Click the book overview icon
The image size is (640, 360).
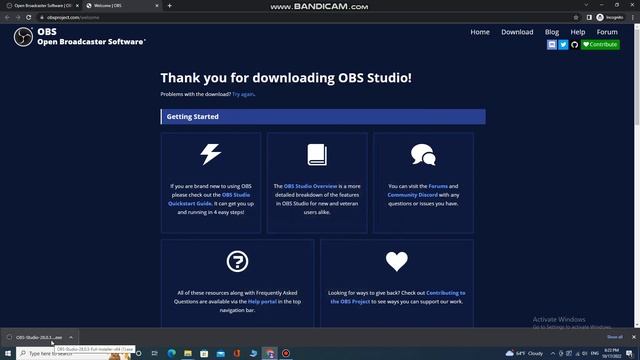pyautogui.click(x=317, y=155)
